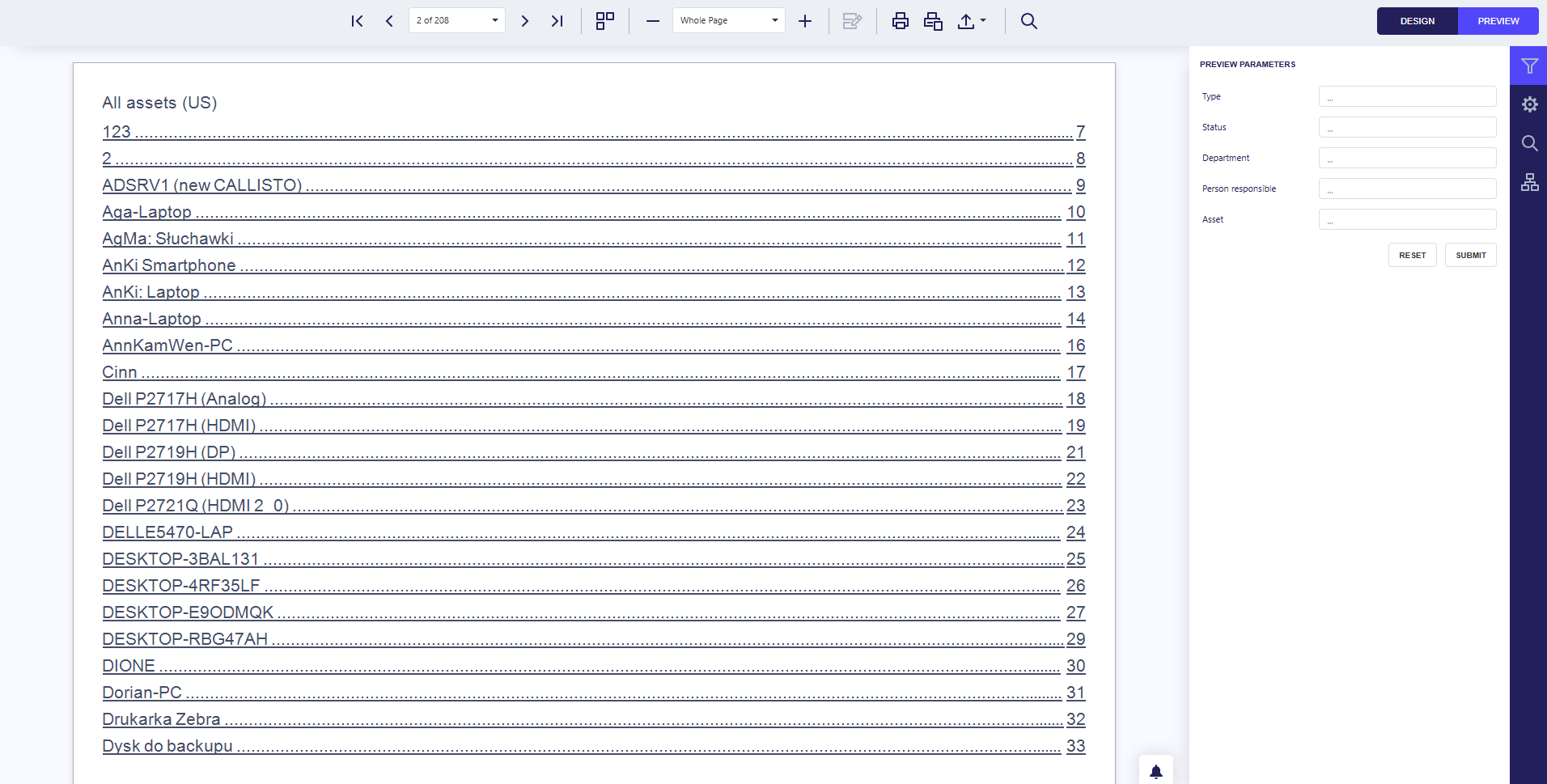Switch to the Preview tab
Image resolution: width=1547 pixels, height=784 pixels.
click(x=1498, y=21)
